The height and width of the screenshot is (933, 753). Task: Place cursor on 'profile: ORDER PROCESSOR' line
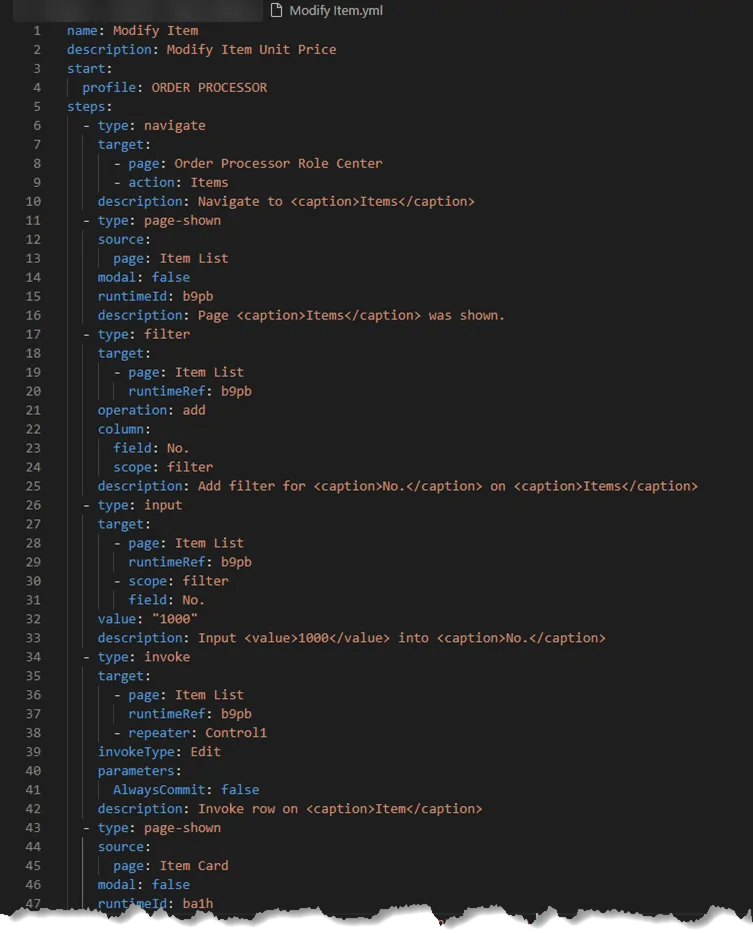click(x=174, y=87)
